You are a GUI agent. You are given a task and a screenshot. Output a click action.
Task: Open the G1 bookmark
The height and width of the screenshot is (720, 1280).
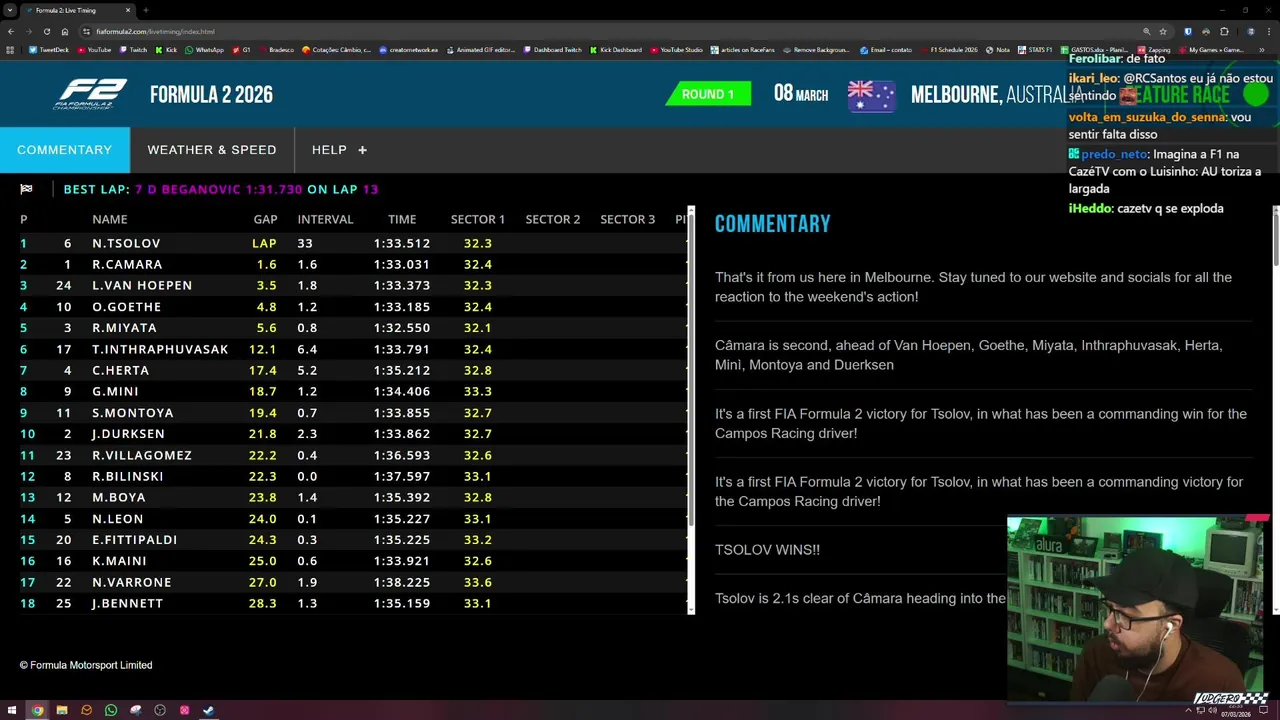(x=242, y=50)
